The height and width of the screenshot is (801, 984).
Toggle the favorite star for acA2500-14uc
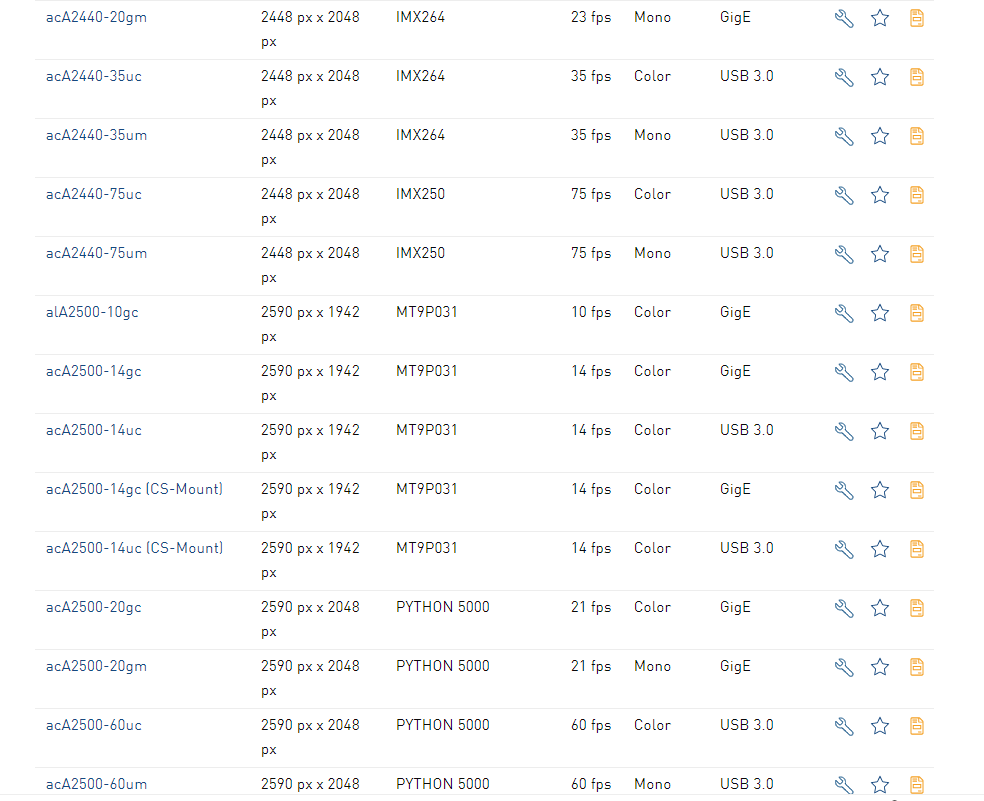(x=880, y=431)
